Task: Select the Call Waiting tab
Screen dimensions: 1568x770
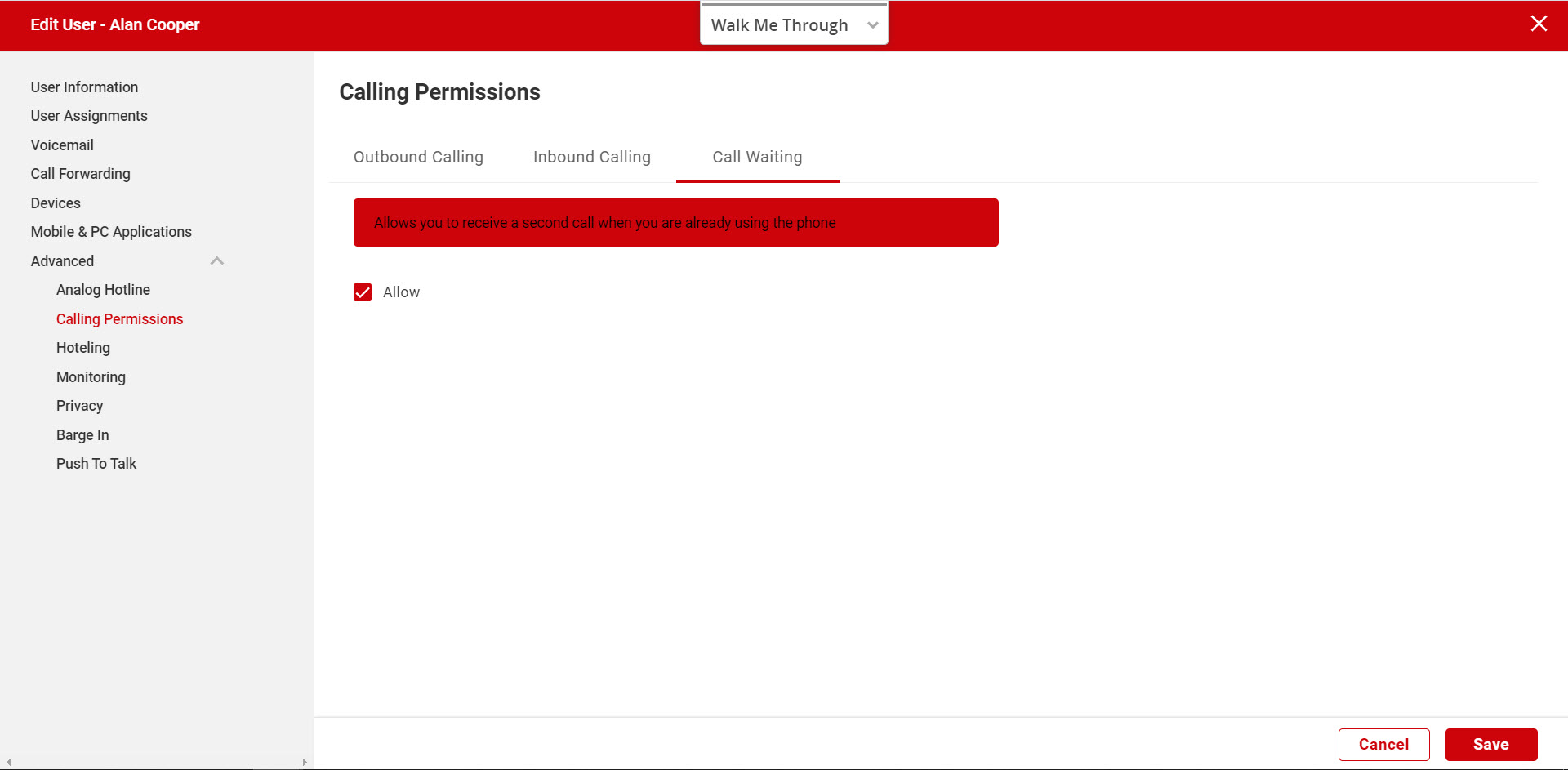Action: click(x=757, y=157)
